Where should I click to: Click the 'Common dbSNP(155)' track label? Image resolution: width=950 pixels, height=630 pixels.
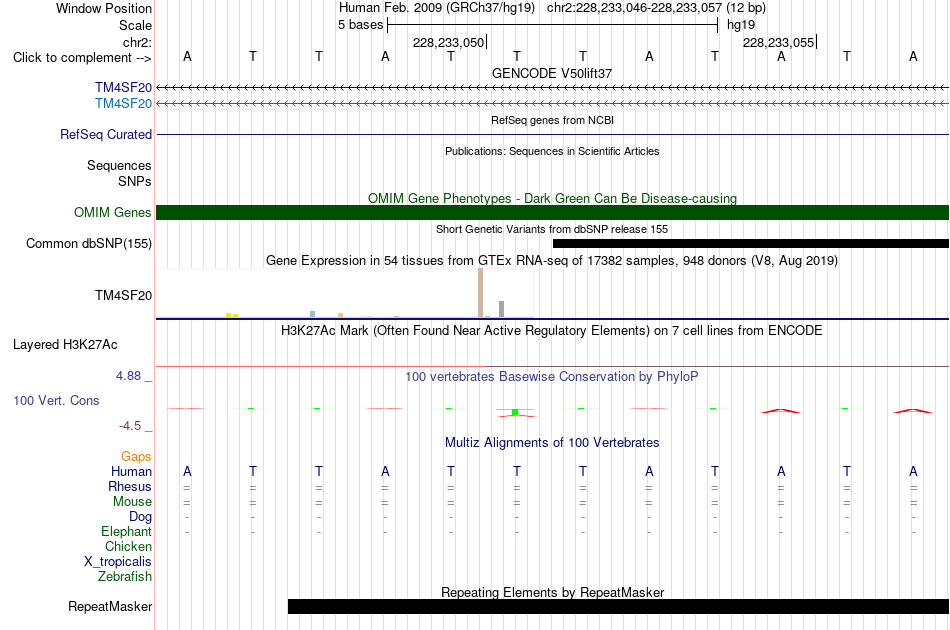[88, 244]
